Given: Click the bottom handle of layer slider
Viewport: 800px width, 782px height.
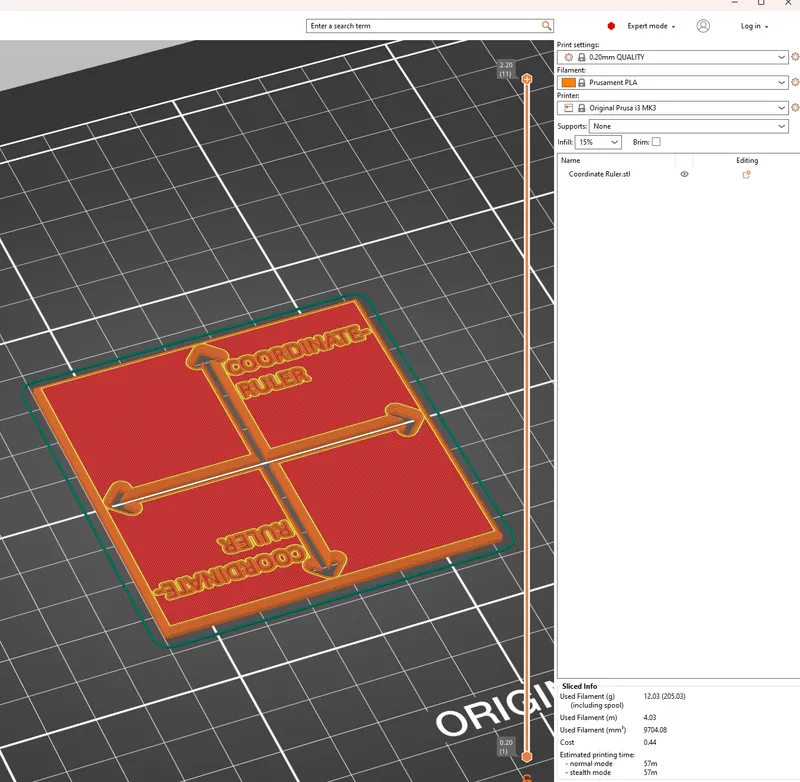Looking at the screenshot, I should tap(527, 756).
